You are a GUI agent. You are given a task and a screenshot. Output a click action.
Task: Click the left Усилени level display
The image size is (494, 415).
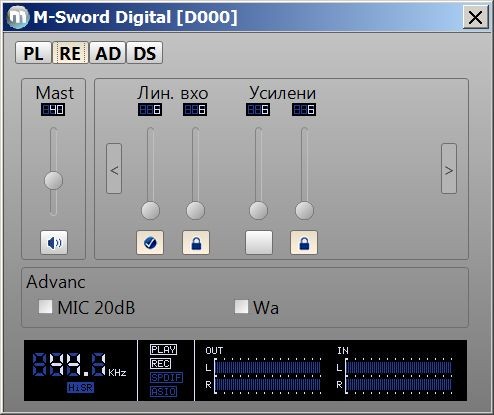tap(258, 110)
